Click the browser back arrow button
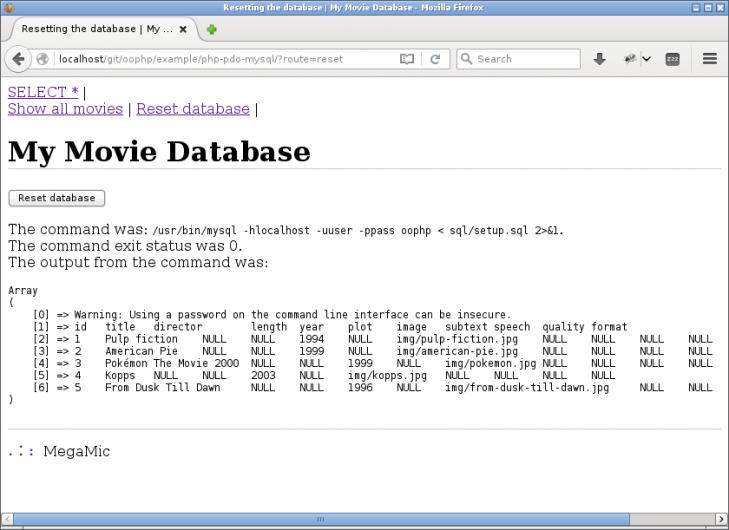 point(18,59)
